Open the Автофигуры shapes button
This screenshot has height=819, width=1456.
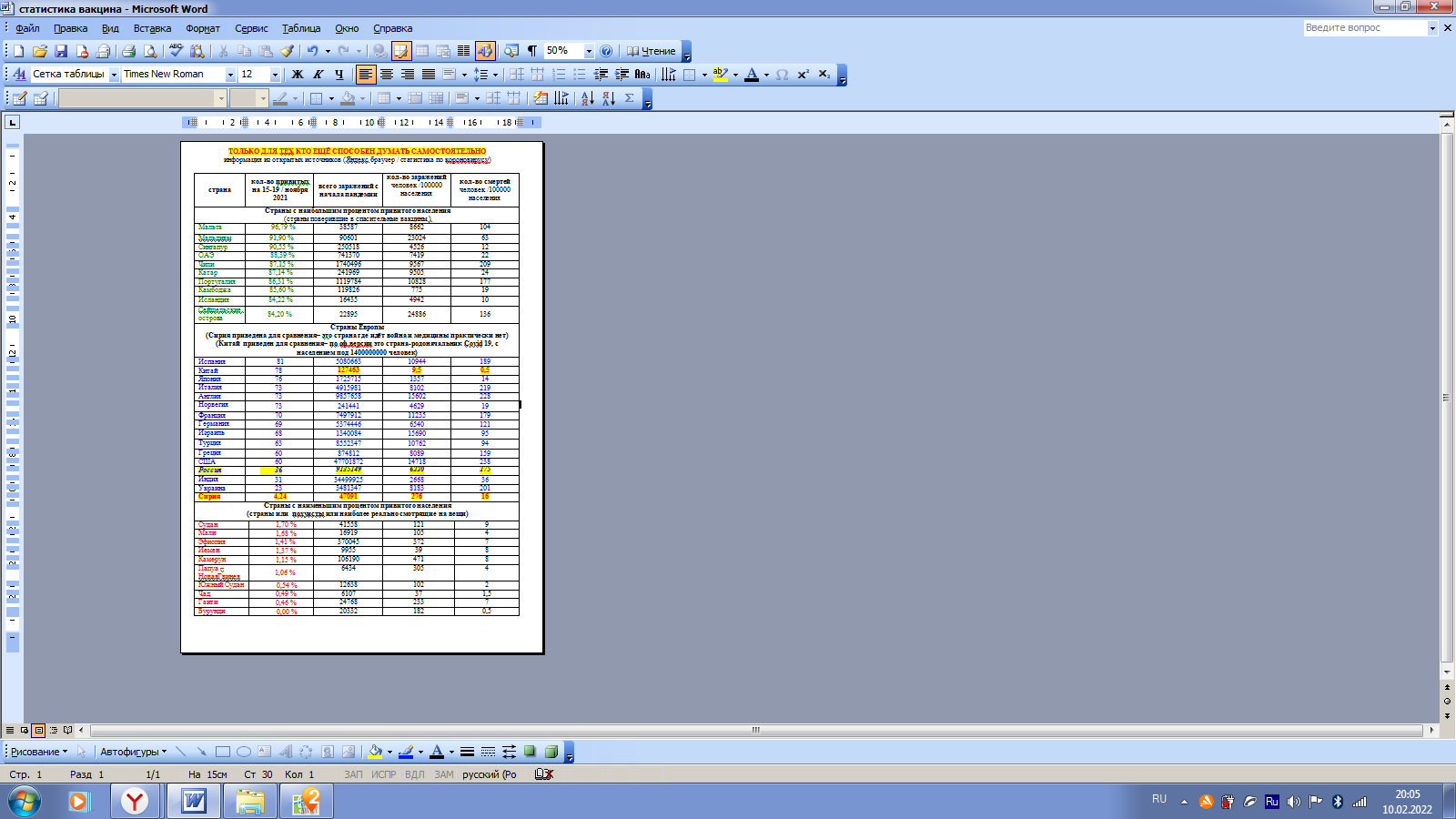[133, 752]
